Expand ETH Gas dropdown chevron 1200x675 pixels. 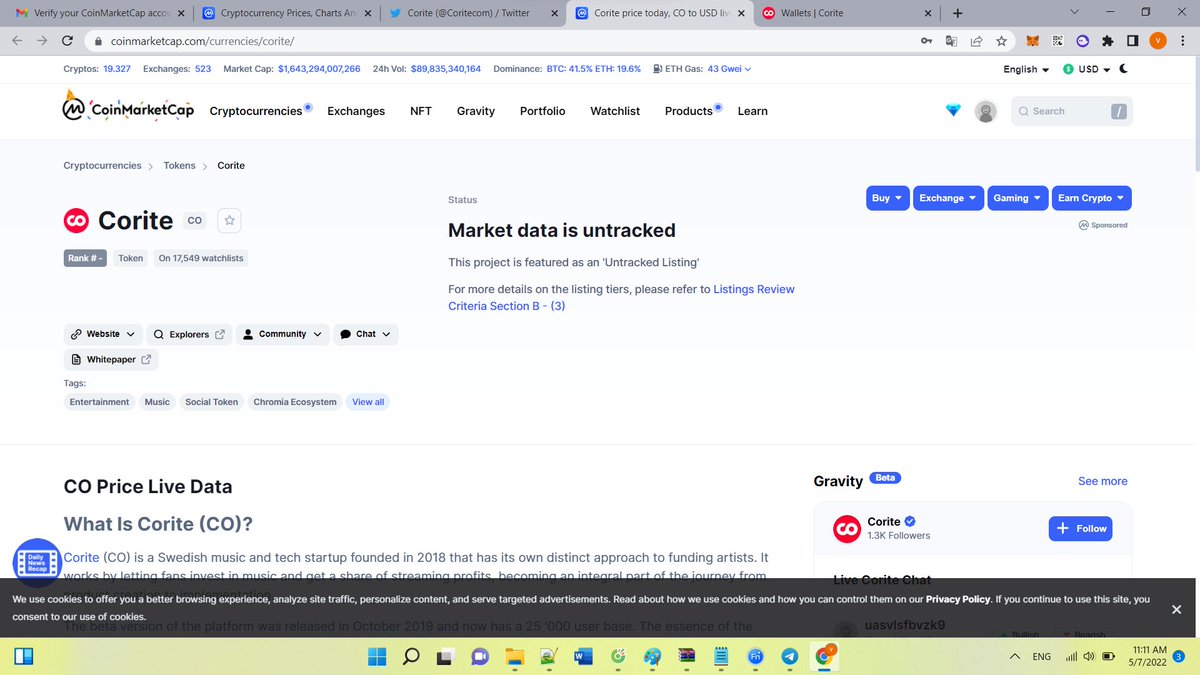coord(747,69)
